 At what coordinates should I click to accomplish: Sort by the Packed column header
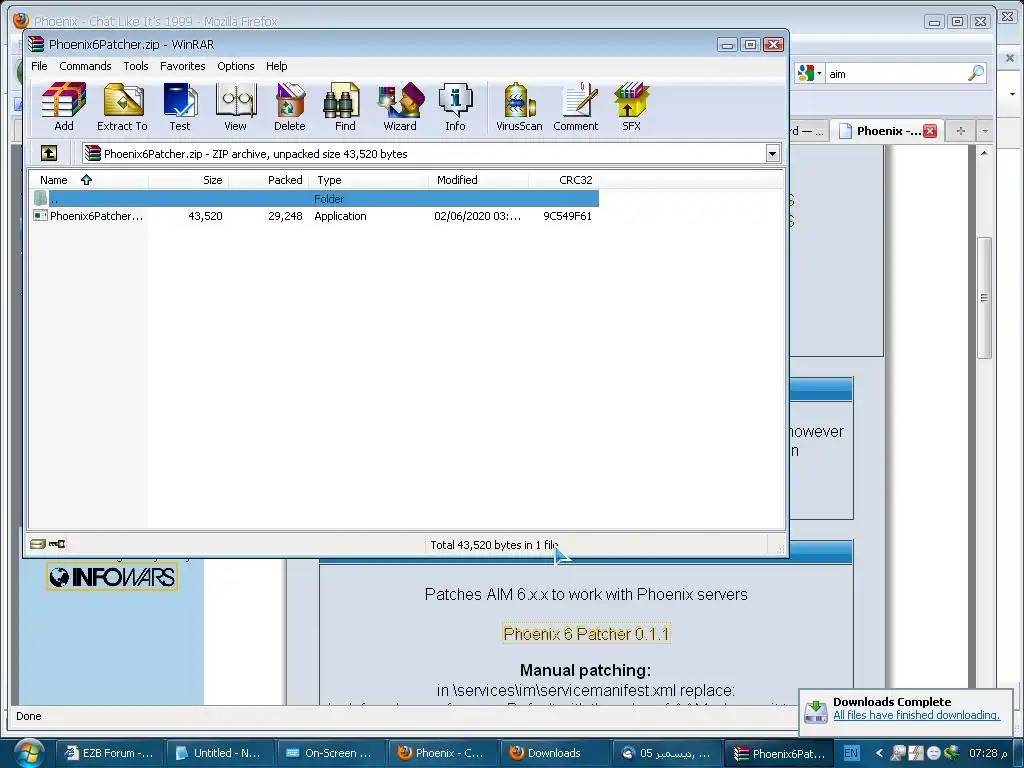pos(268,180)
